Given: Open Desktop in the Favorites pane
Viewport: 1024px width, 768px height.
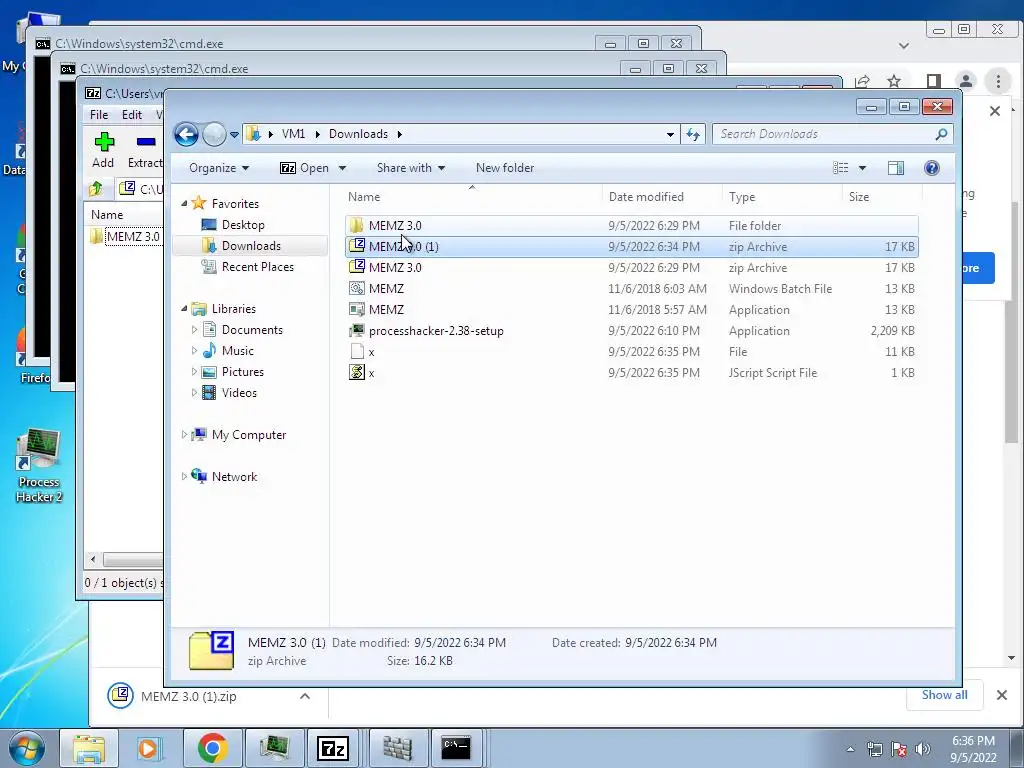Looking at the screenshot, I should (242, 225).
